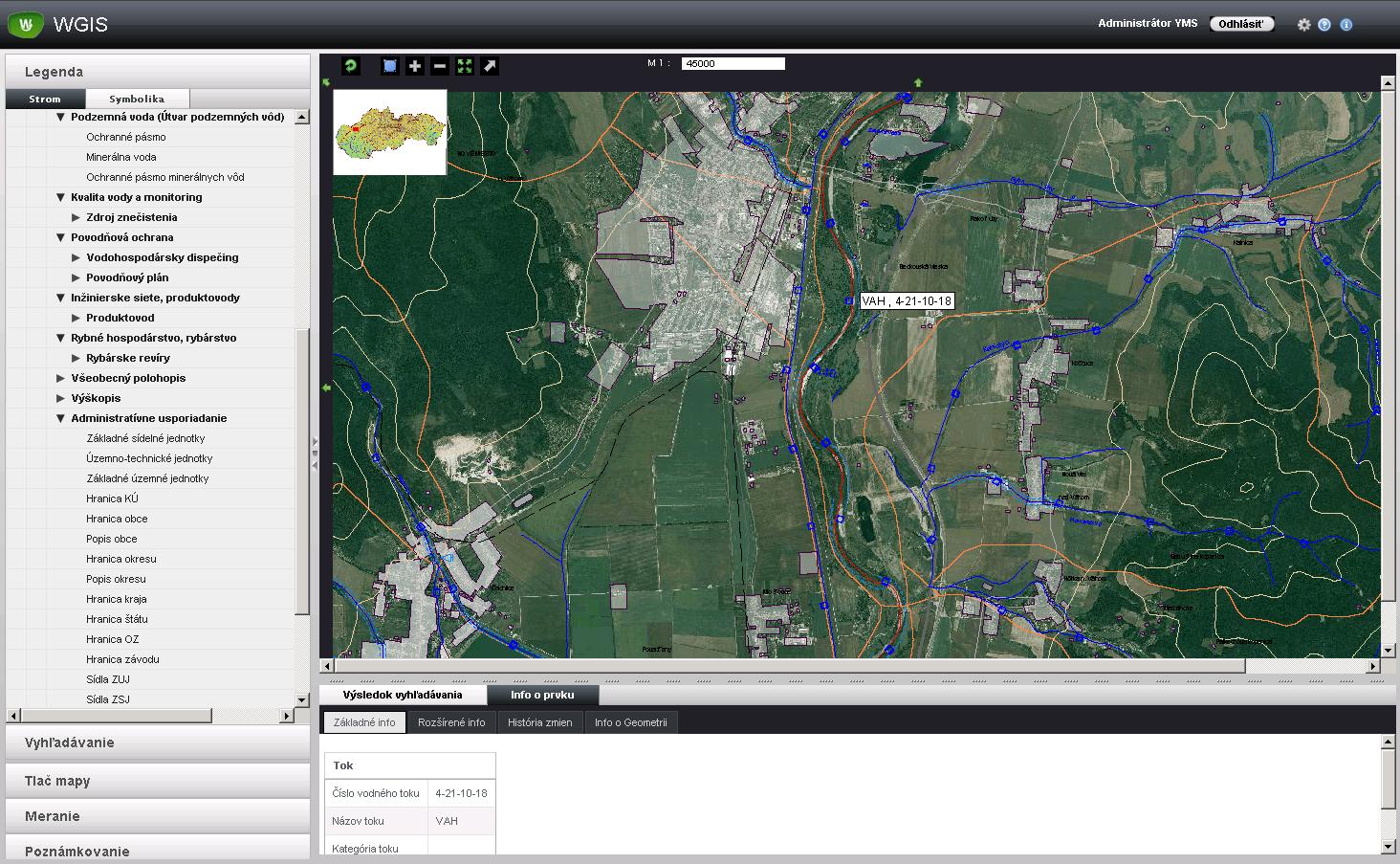The image size is (1400, 864).
Task: Expand the Produktovod node
Action: [77, 318]
